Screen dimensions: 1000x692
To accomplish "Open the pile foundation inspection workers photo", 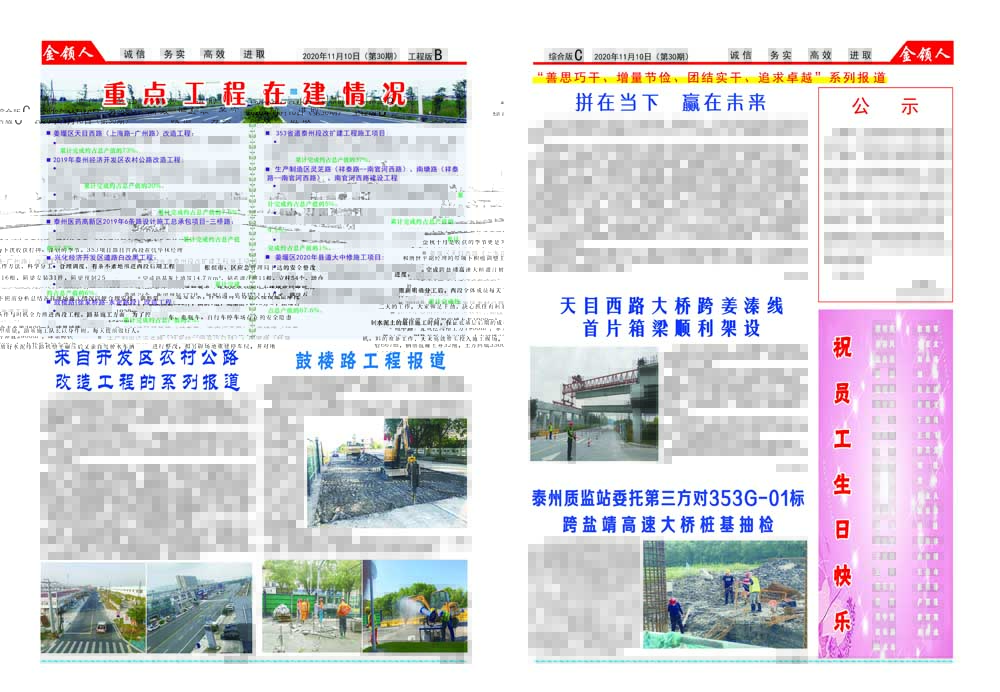I will [724, 594].
